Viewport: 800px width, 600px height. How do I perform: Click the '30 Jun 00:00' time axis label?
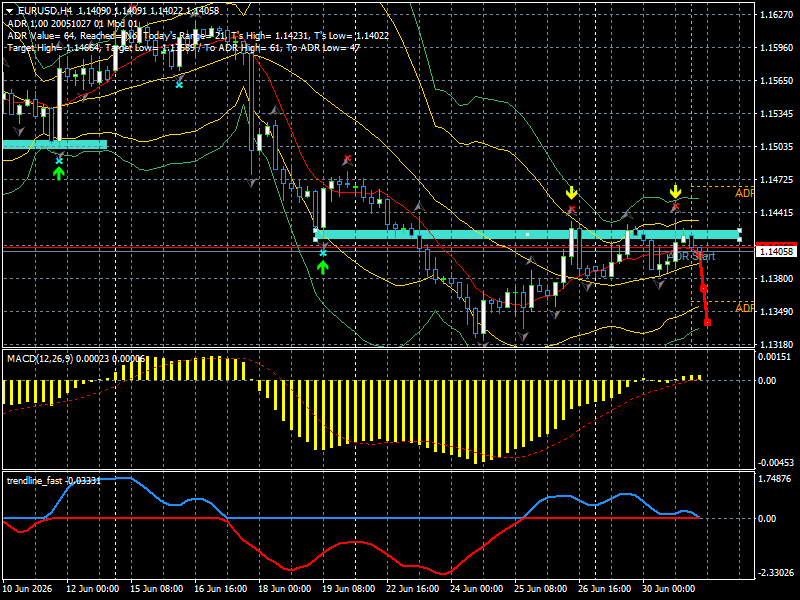click(668, 589)
